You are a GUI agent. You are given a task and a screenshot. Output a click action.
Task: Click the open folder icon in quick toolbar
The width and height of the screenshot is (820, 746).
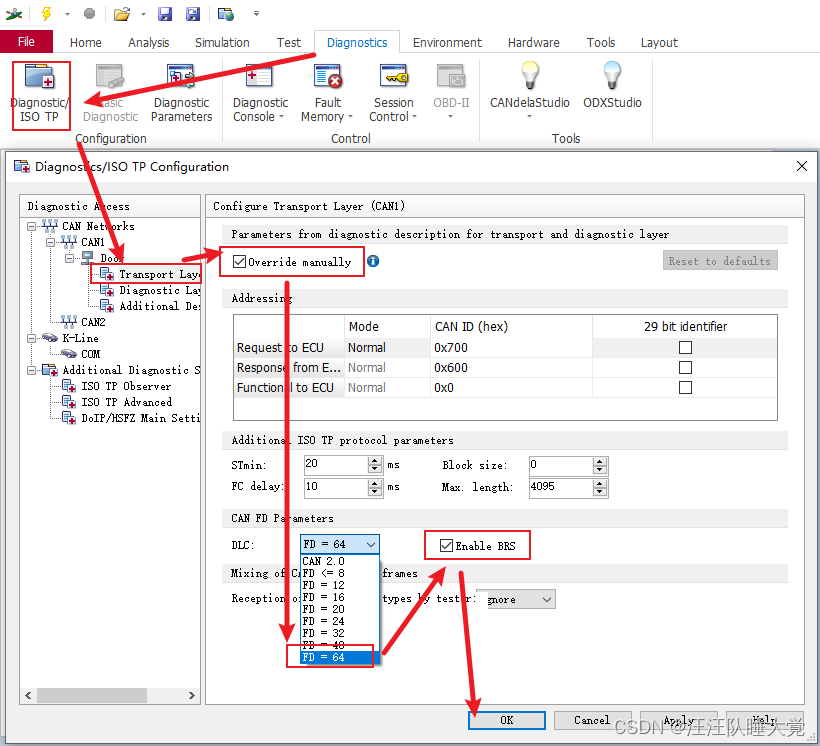[121, 14]
